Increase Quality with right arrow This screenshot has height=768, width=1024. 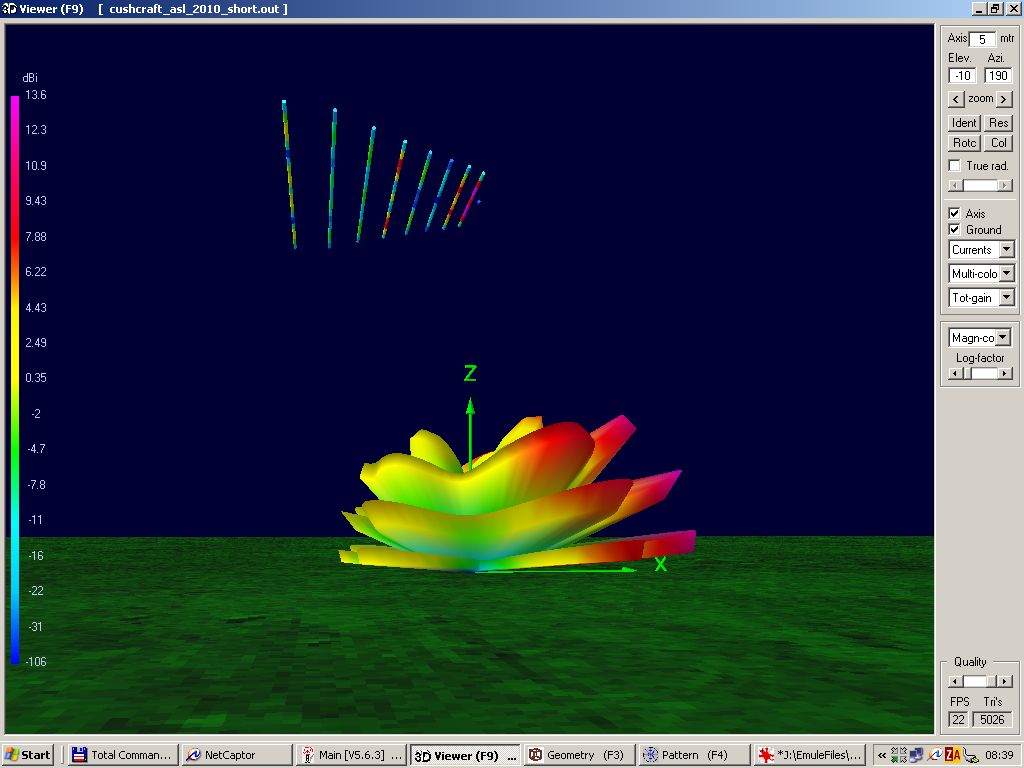[x=1006, y=682]
